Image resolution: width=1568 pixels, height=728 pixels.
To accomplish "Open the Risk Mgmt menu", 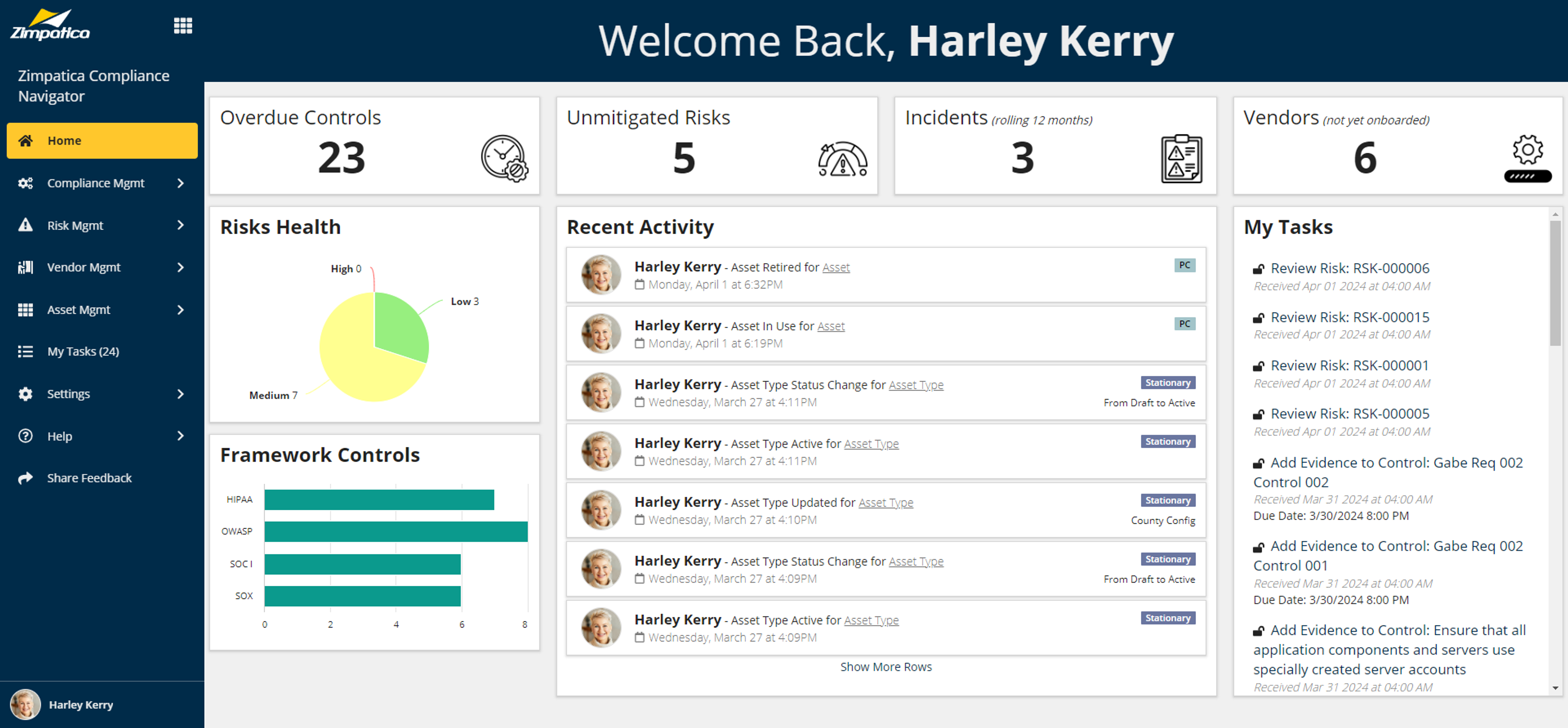I will pos(102,226).
